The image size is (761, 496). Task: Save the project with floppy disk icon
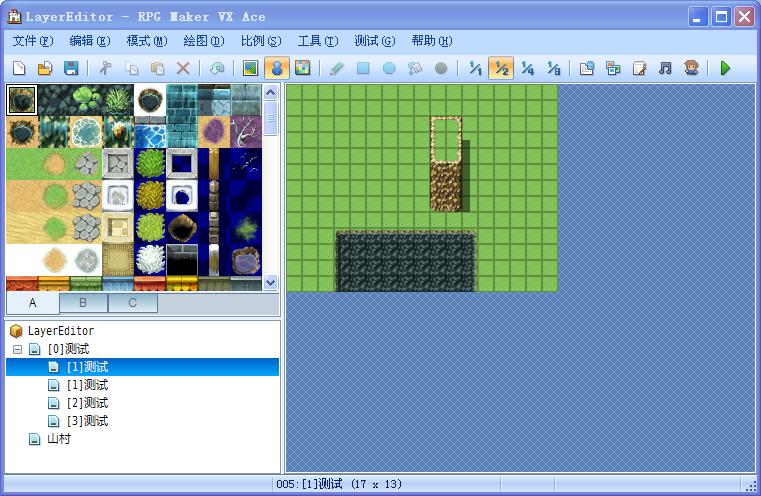coord(71,68)
